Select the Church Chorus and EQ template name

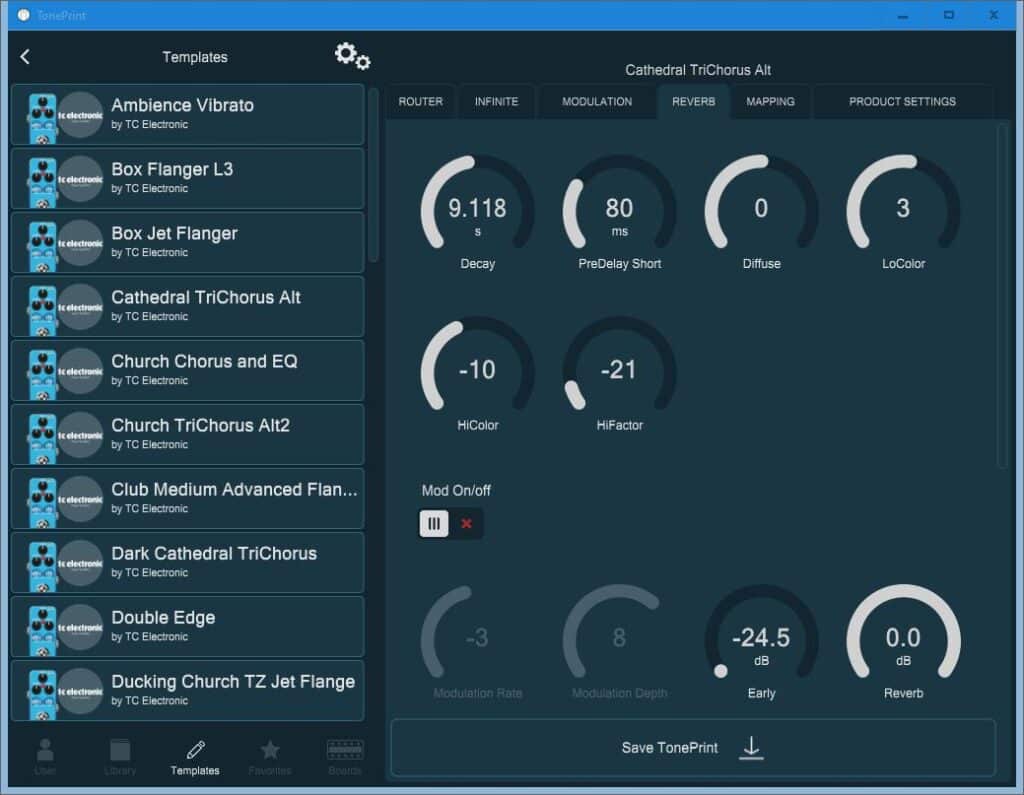[204, 361]
